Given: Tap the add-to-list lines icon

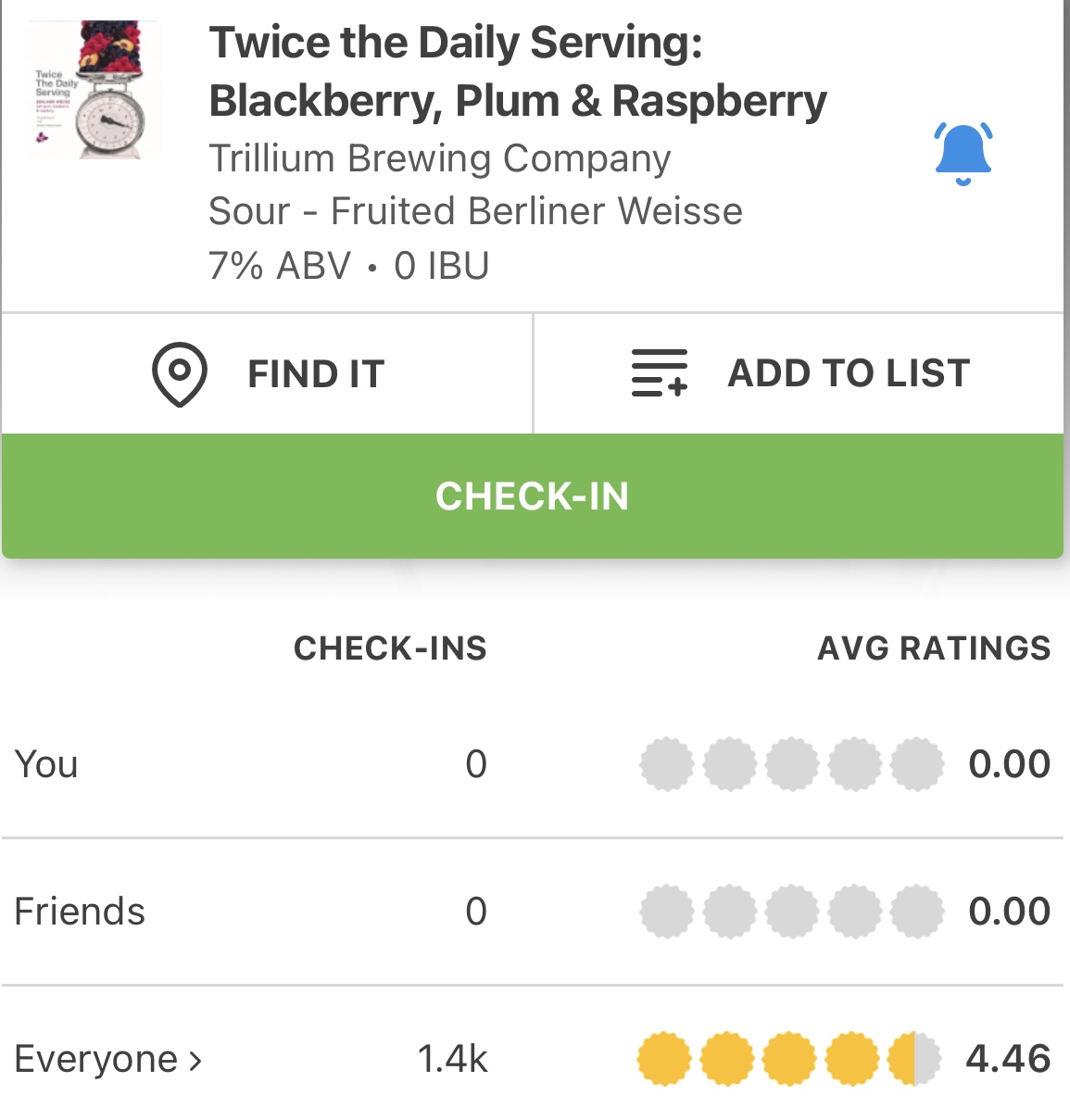Looking at the screenshot, I should click(x=660, y=373).
